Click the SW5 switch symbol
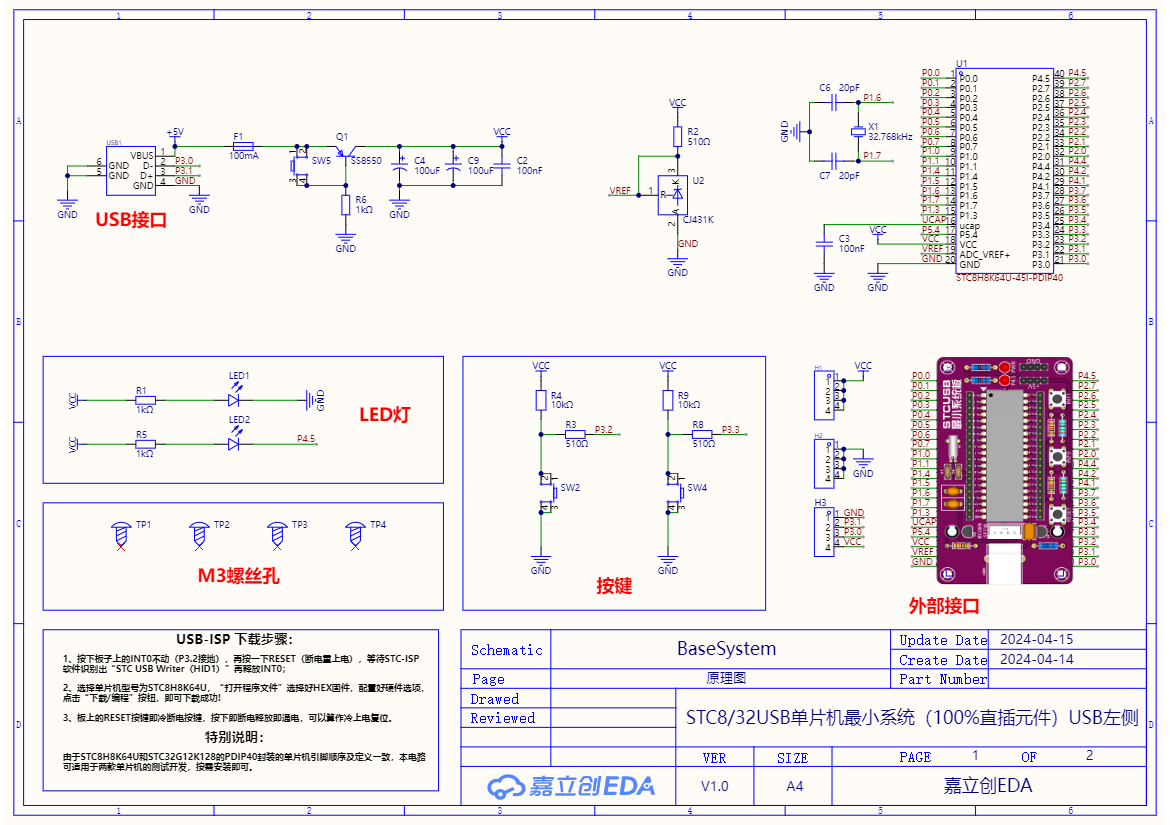Screen dimensions: 1170x825 pos(299,165)
